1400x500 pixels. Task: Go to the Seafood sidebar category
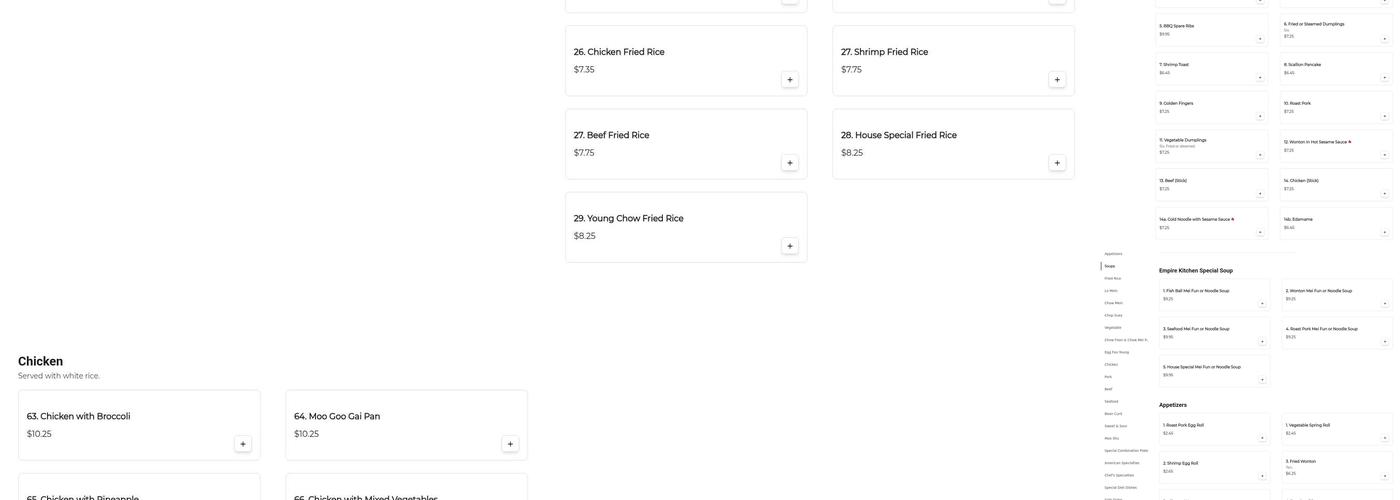coord(1111,401)
